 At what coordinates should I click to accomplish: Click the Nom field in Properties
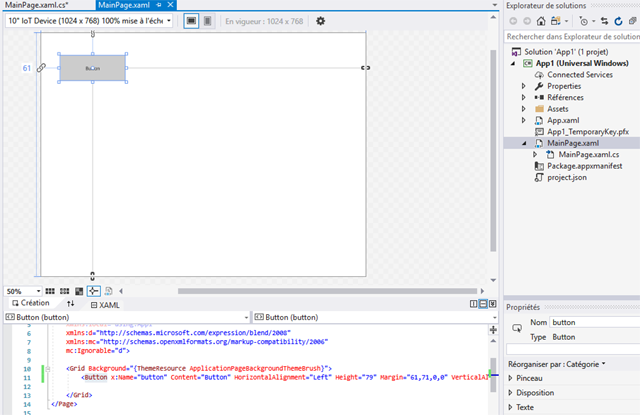595,323
